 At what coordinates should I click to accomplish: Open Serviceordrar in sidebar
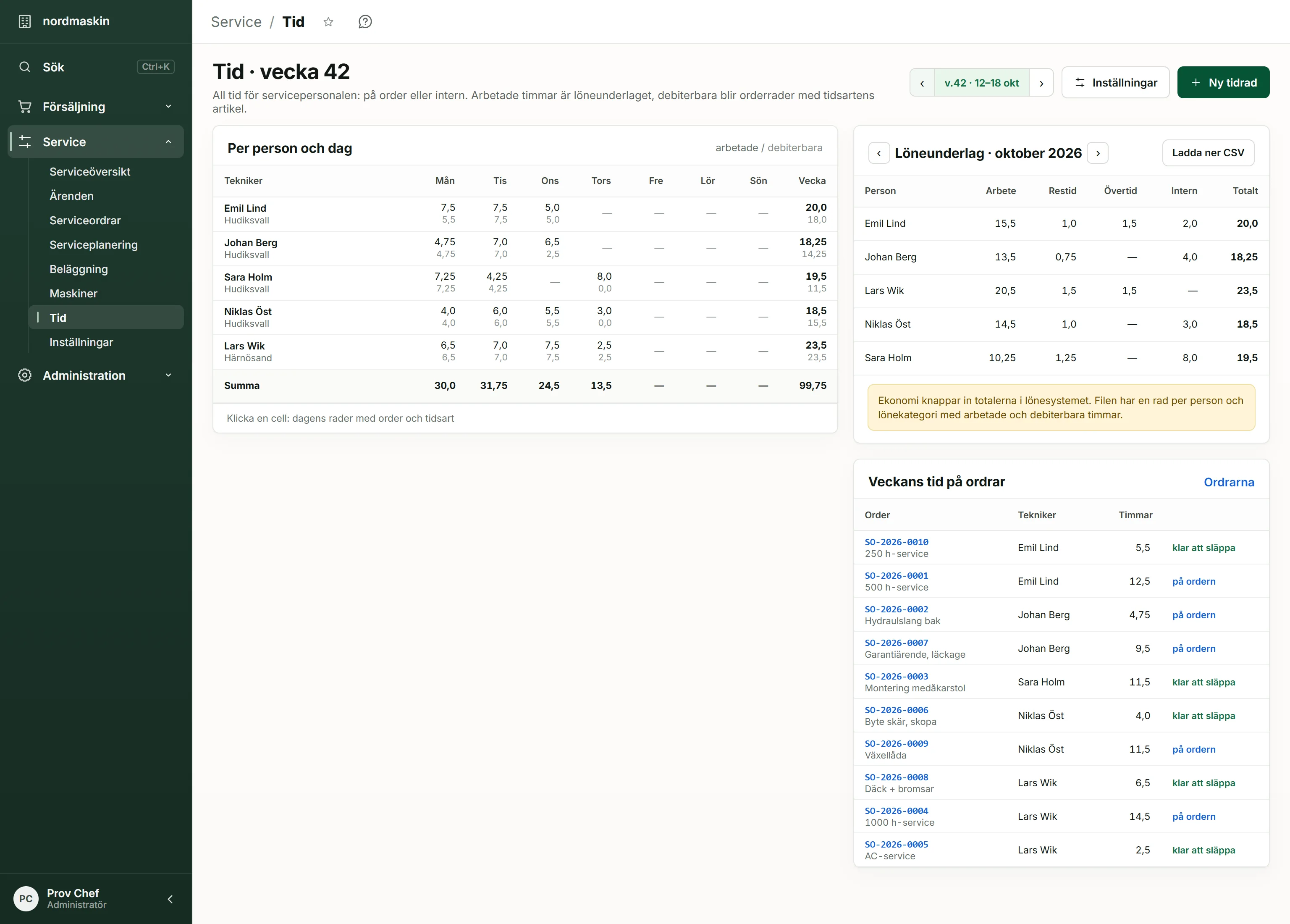[106, 220]
